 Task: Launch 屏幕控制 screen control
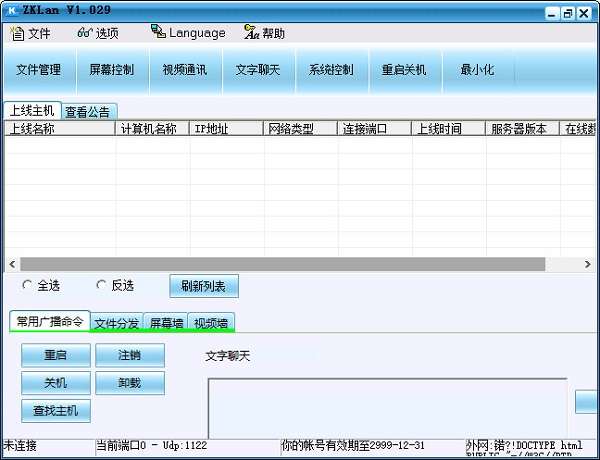click(x=112, y=70)
